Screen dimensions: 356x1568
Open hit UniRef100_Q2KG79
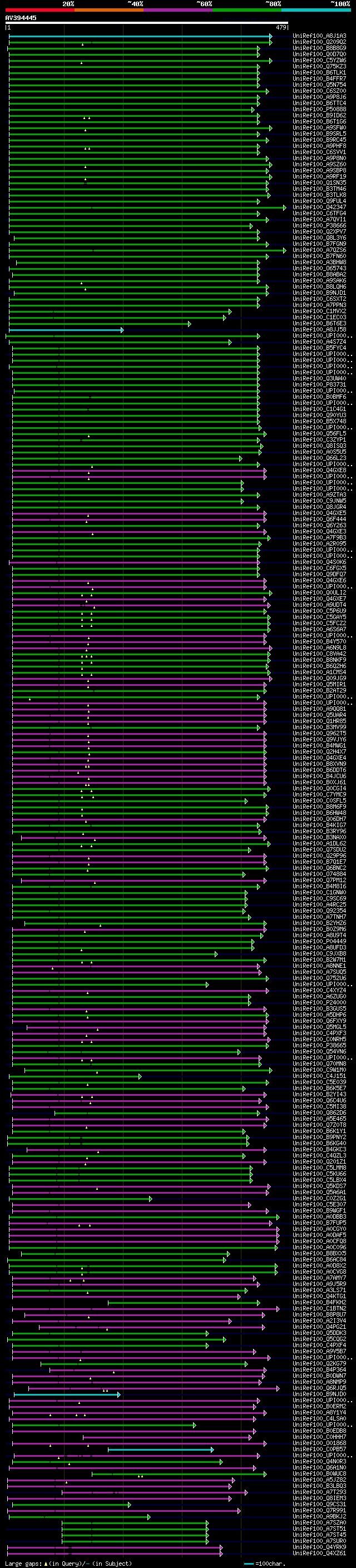[x=319, y=1363]
